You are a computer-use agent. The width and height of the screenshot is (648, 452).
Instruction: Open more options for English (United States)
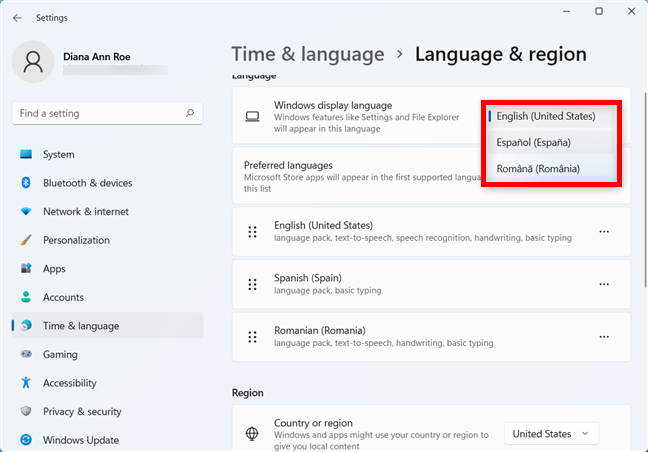604,232
